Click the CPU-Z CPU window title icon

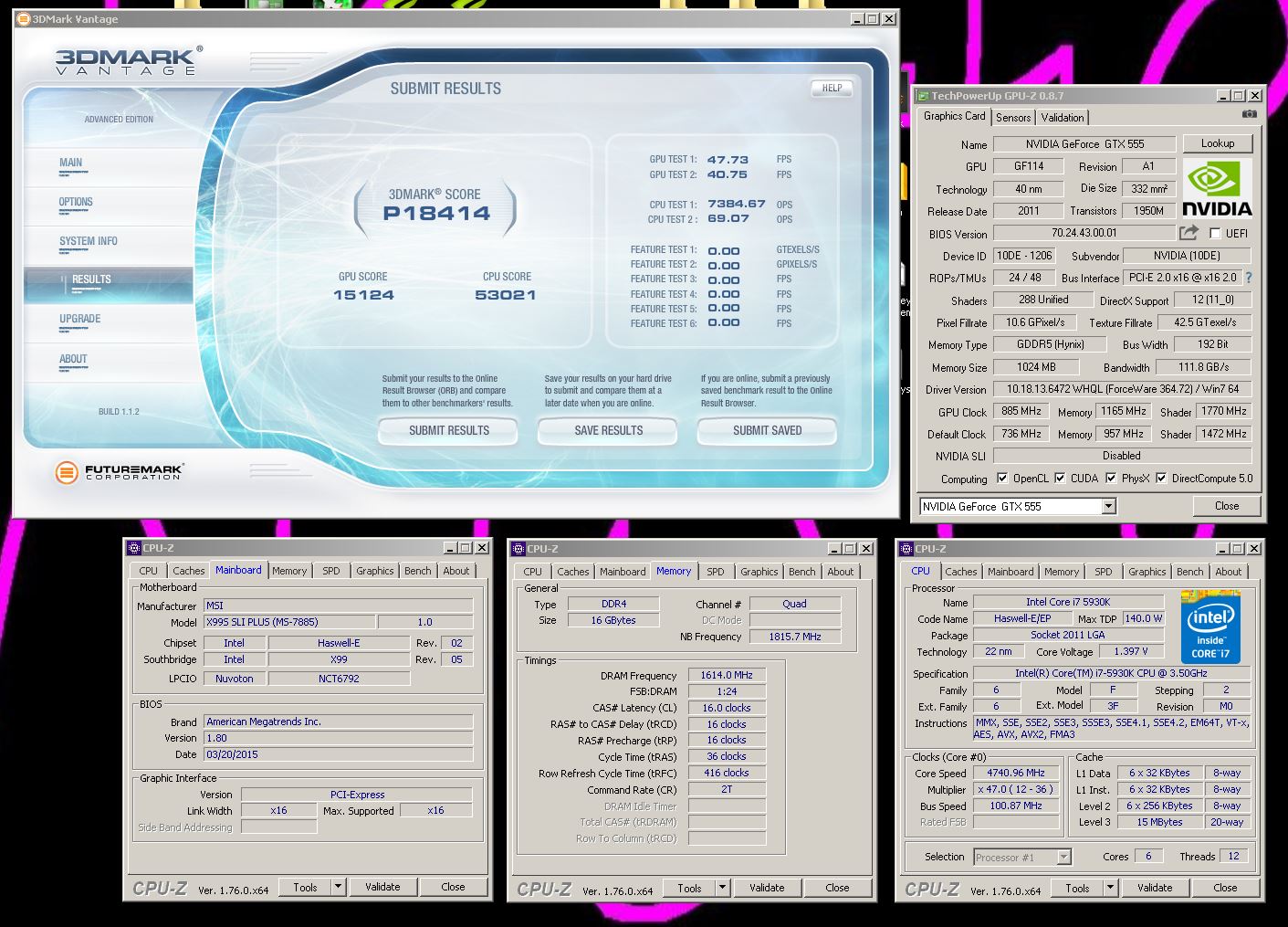(x=906, y=549)
